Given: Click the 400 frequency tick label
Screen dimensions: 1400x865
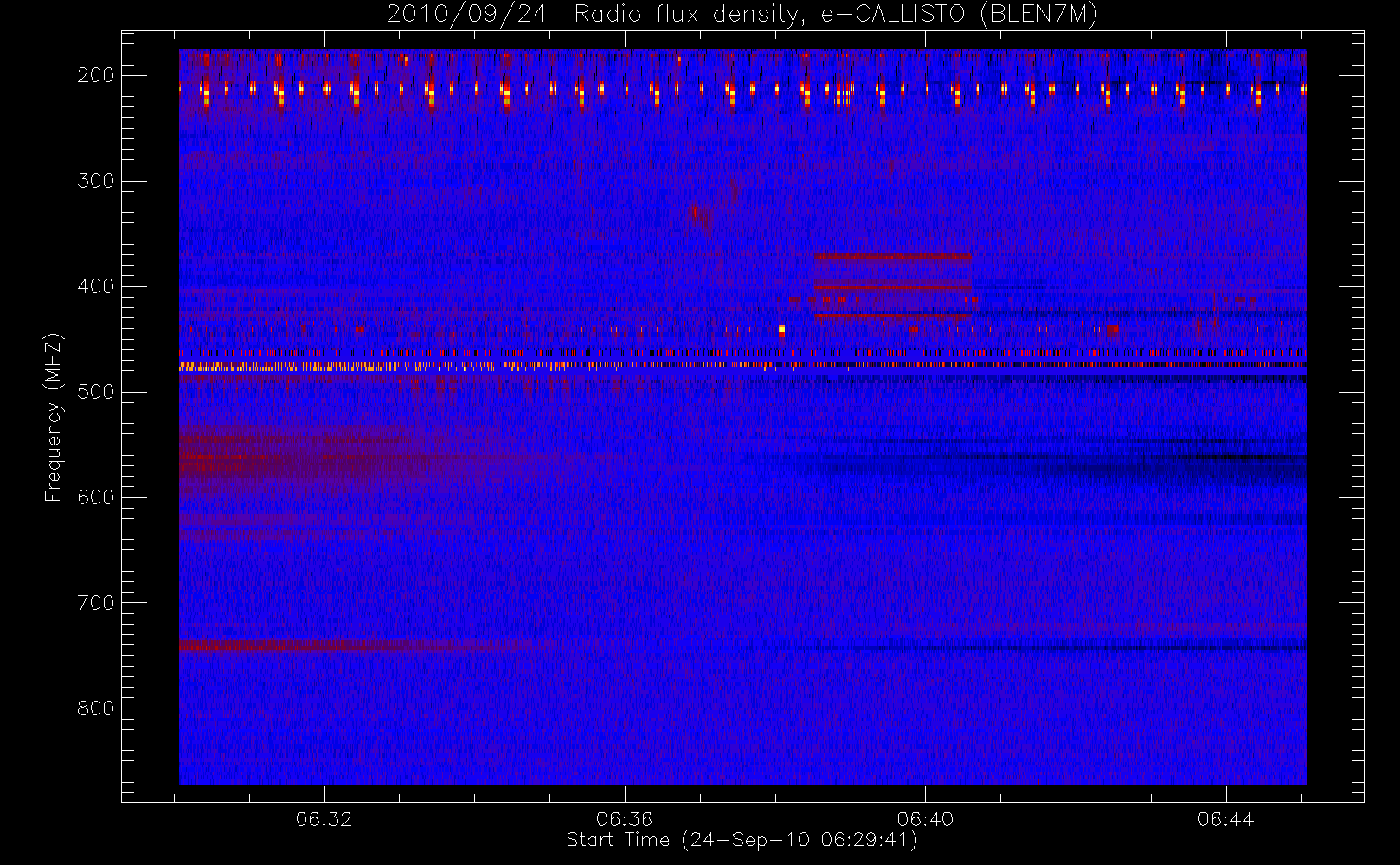Looking at the screenshot, I should (x=96, y=286).
